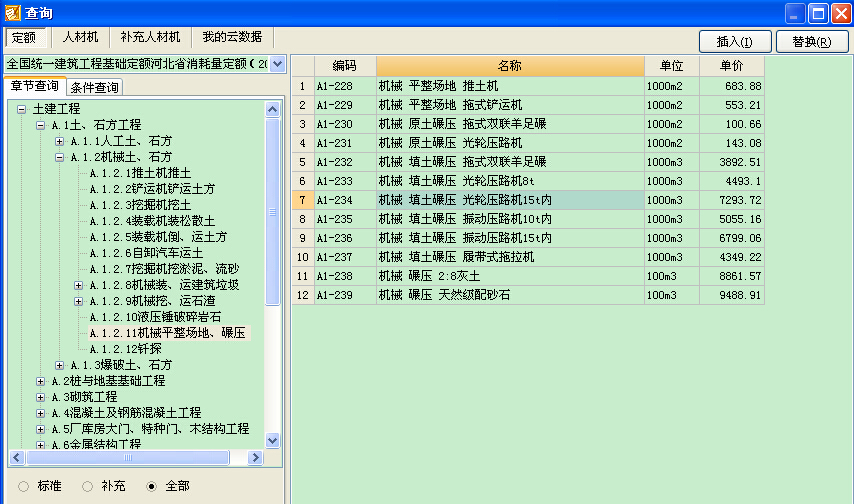Expand the A.2桩与地基基础工程 node

pyautogui.click(x=40, y=381)
